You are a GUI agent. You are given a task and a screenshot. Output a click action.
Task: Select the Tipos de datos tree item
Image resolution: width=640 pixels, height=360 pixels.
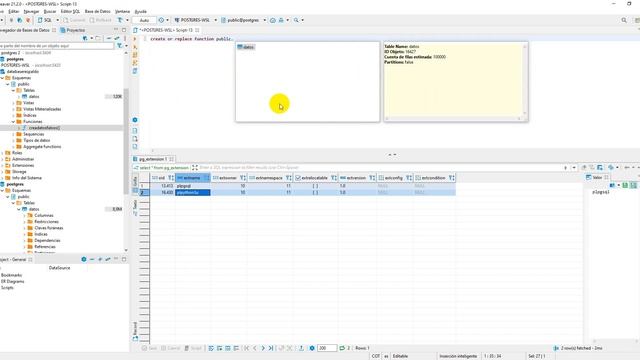coord(36,140)
